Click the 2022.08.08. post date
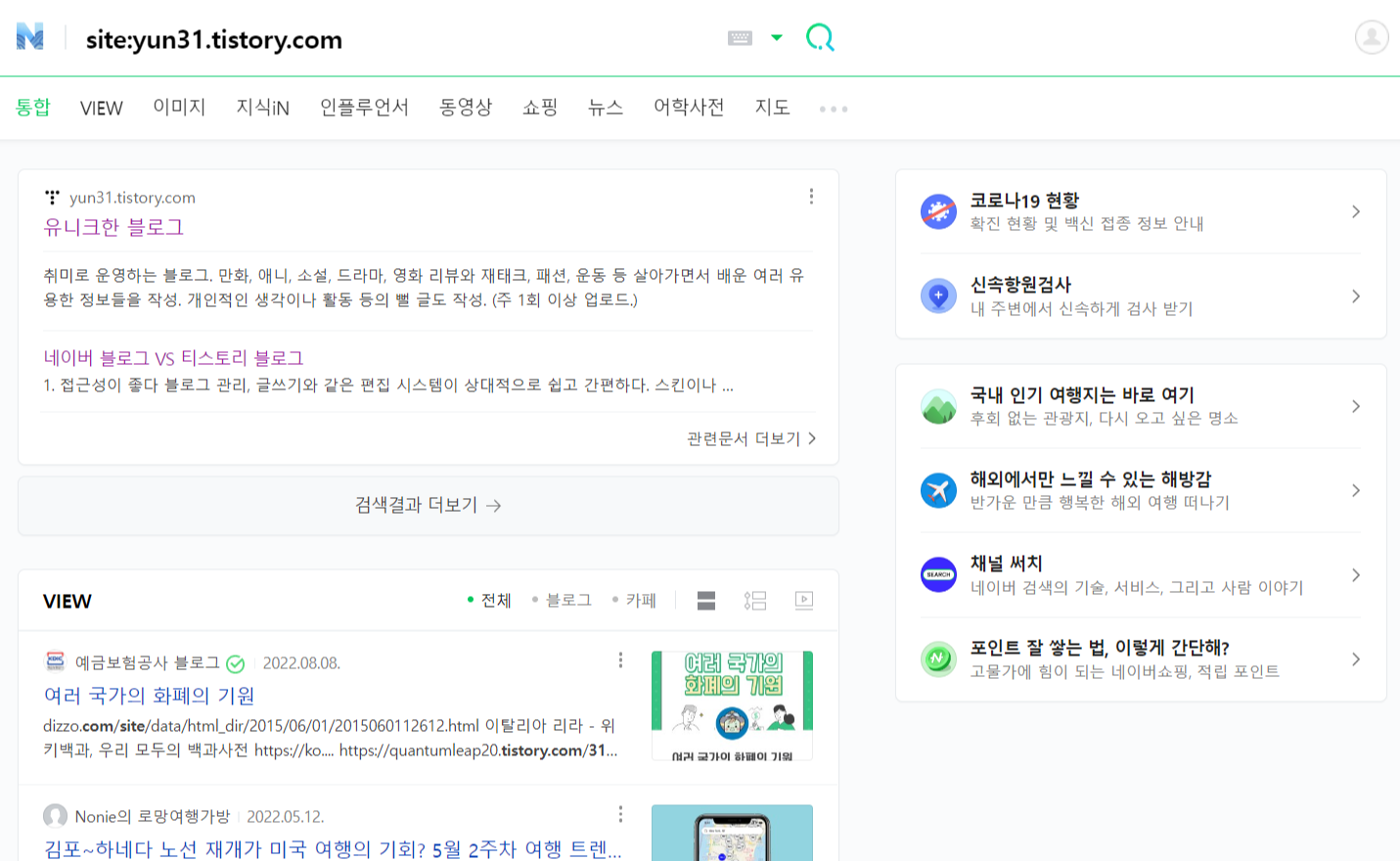This screenshot has height=861, width=1400. 301,663
